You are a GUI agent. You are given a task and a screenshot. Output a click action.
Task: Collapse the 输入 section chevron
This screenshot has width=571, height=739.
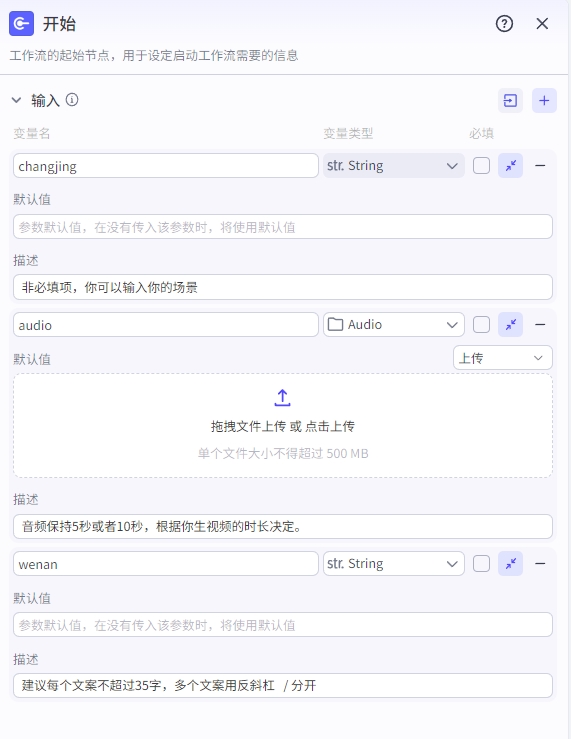click(16, 100)
